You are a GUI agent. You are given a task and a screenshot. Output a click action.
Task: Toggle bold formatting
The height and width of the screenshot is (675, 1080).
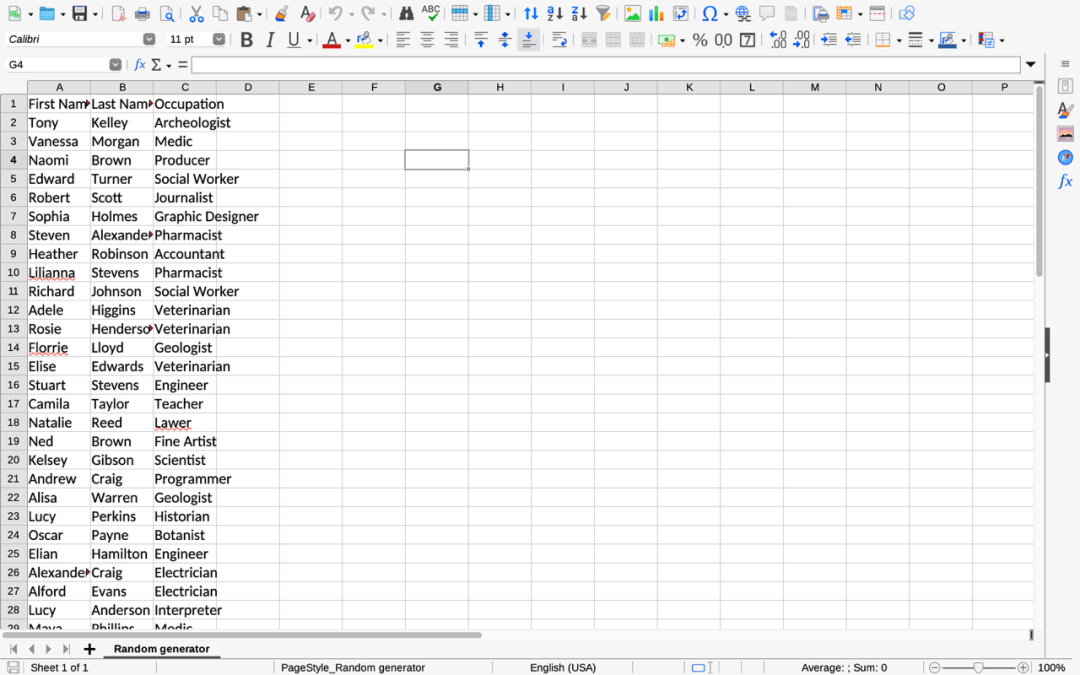(x=246, y=40)
